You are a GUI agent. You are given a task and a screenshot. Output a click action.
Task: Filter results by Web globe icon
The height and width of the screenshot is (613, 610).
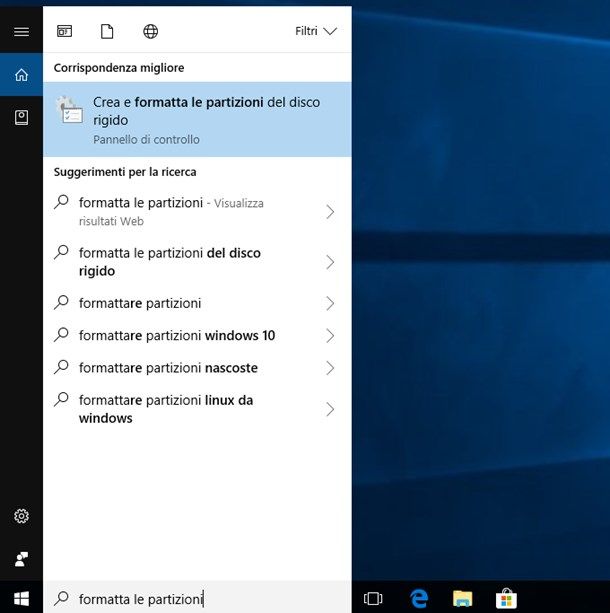coord(151,31)
